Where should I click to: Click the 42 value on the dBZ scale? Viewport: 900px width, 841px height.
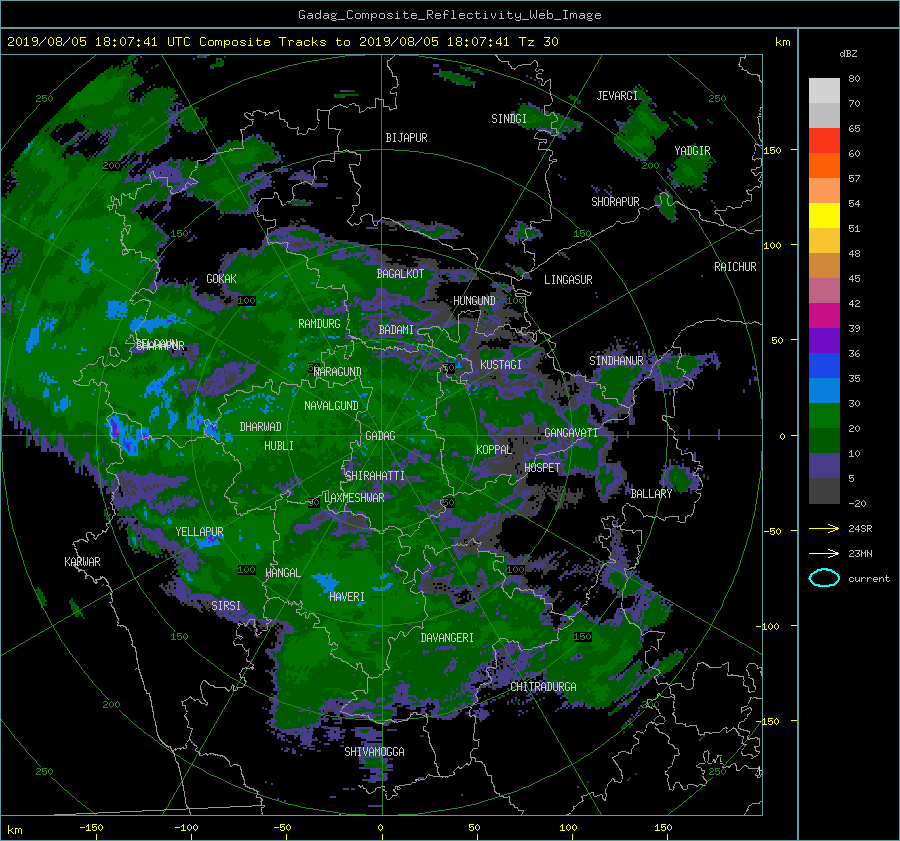[854, 304]
